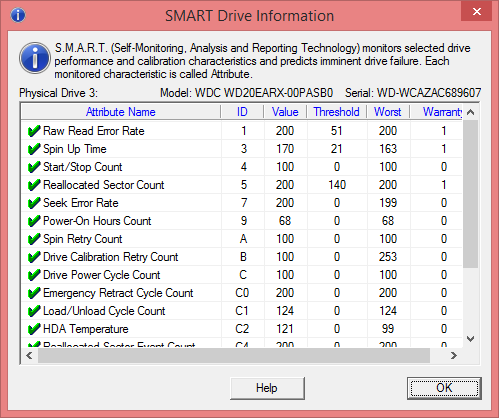The image size is (499, 418).
Task: Click green checkmark for Seek Error Rate
Action: (x=34, y=203)
